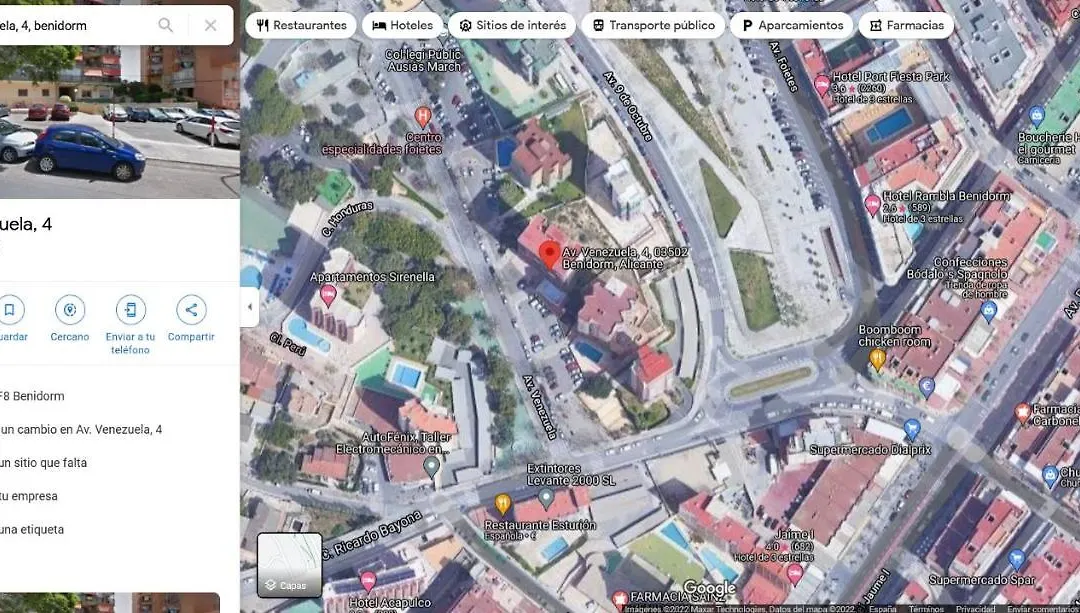The width and height of the screenshot is (1080, 613).
Task: Click the Farmacia Carbonell marker
Action: tap(1023, 413)
